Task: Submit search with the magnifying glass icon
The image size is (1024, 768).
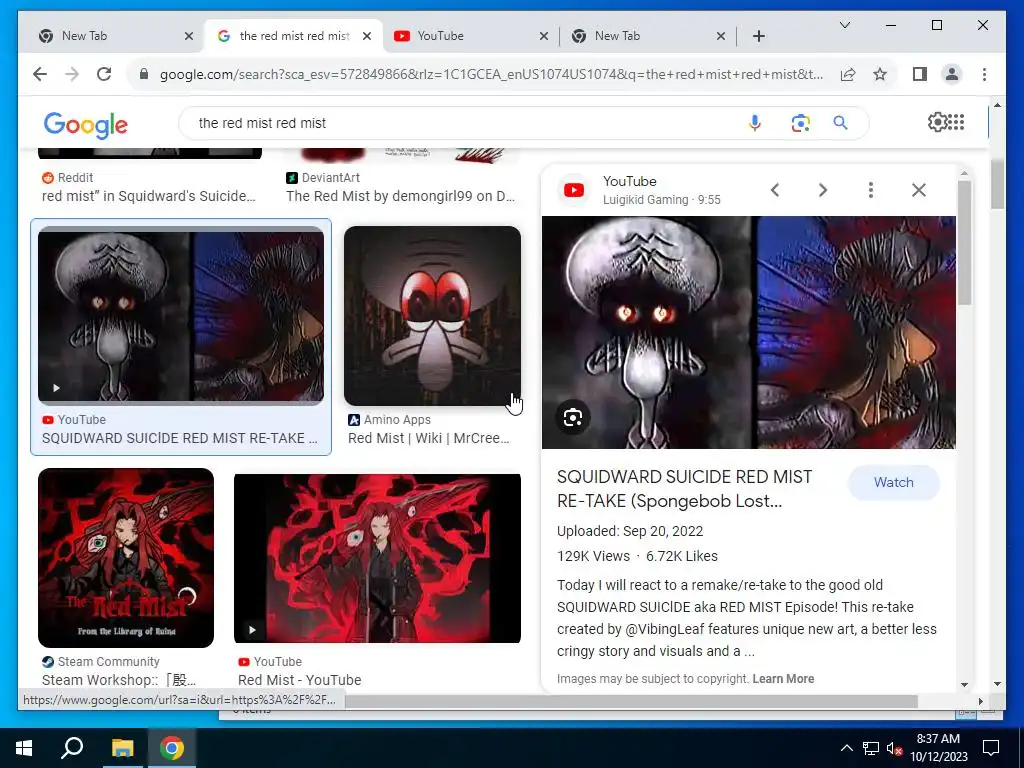Action: tap(840, 123)
